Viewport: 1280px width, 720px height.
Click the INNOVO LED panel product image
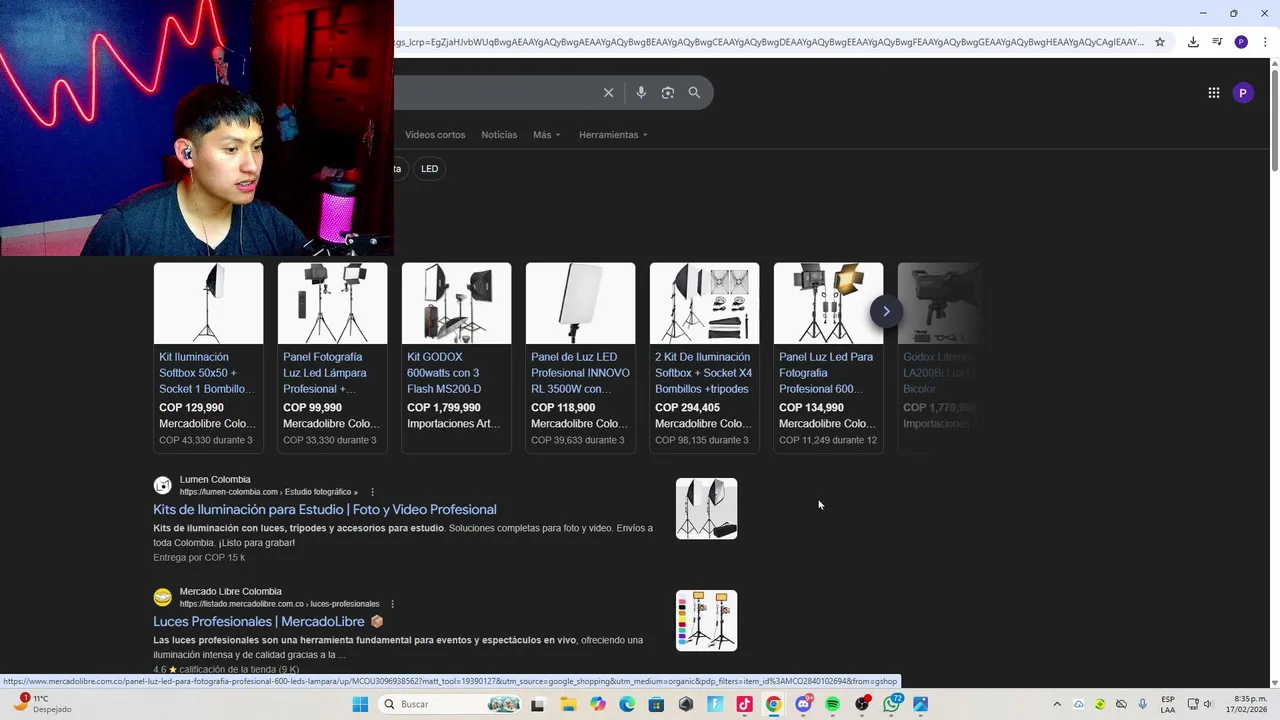coord(580,303)
